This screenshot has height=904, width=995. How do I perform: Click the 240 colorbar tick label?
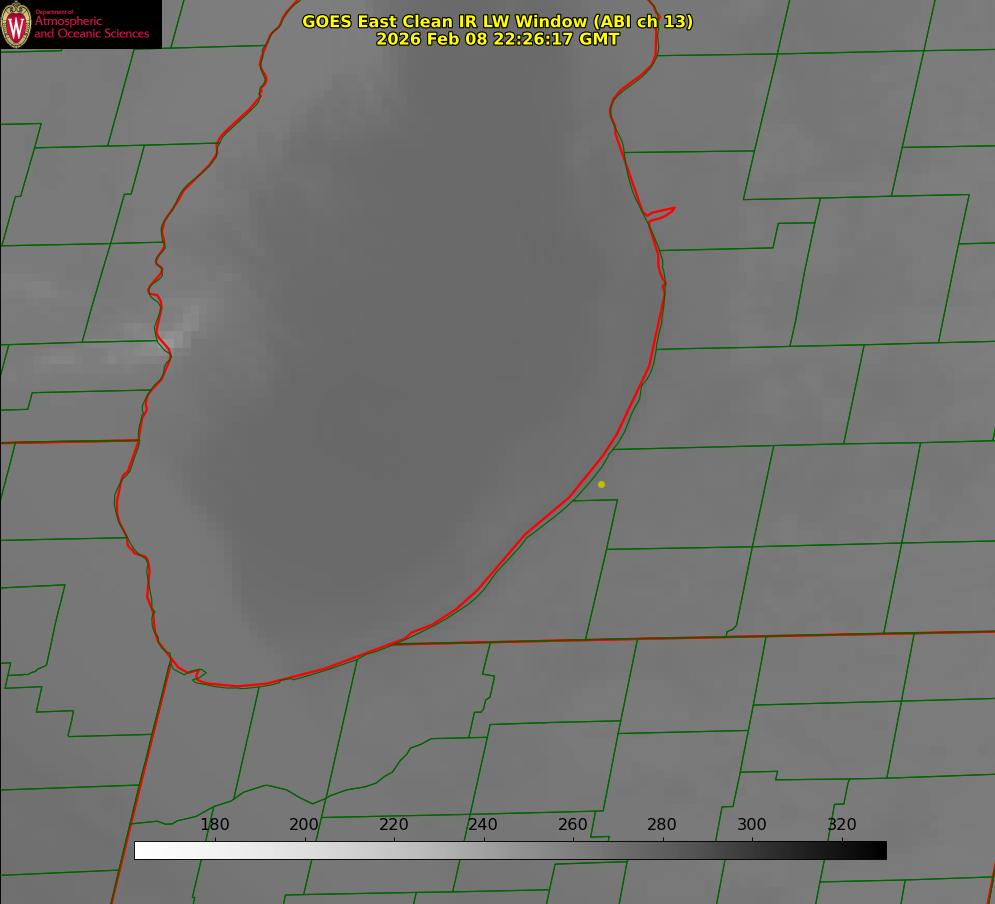click(x=483, y=825)
